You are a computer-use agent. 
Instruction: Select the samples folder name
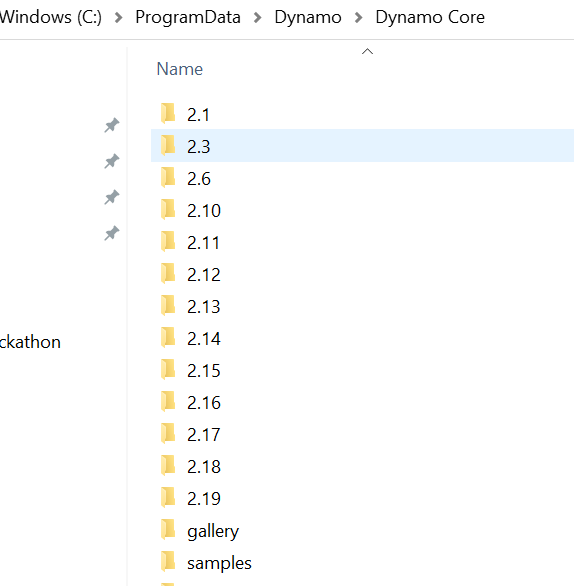coord(219,564)
